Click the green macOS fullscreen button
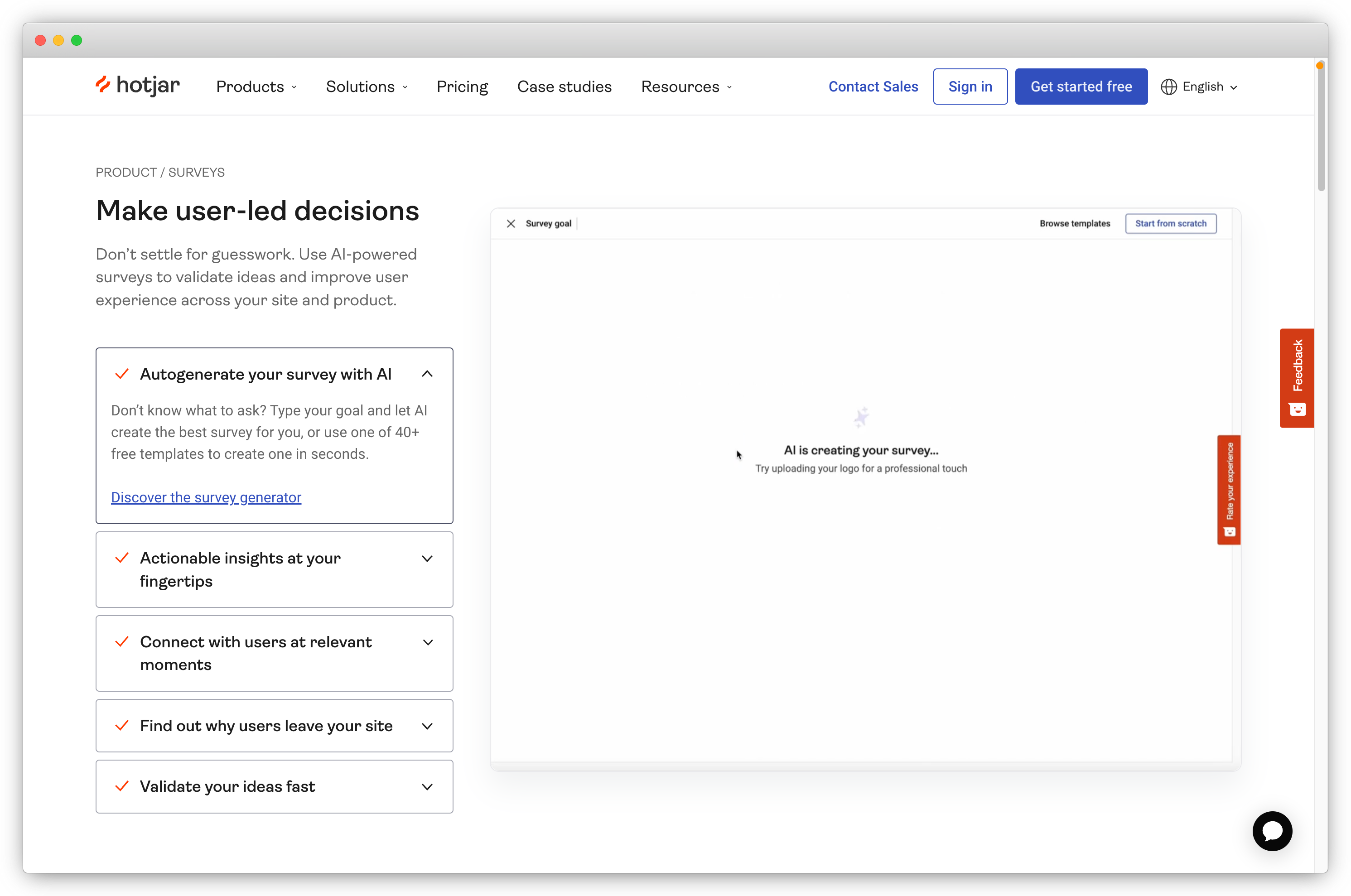The width and height of the screenshot is (1351, 896). [77, 40]
